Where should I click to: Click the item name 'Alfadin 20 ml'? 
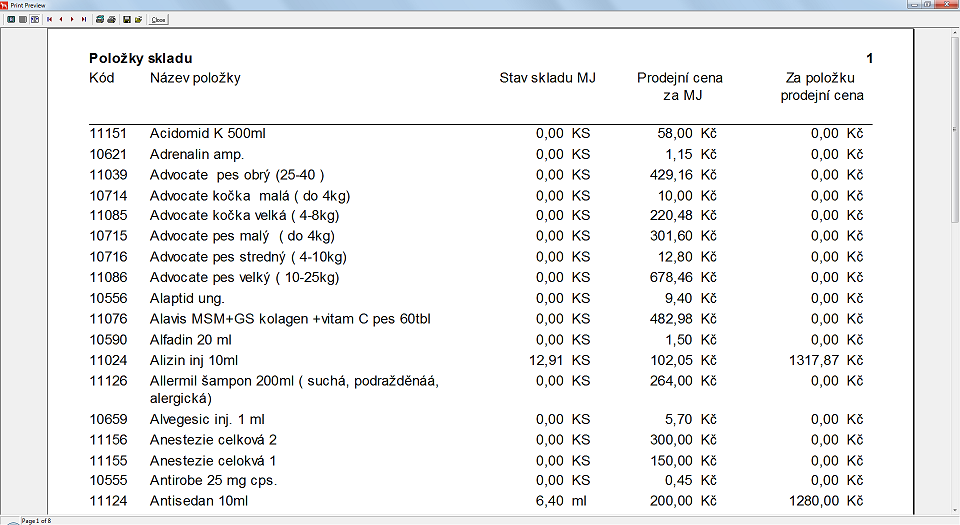[x=190, y=340]
